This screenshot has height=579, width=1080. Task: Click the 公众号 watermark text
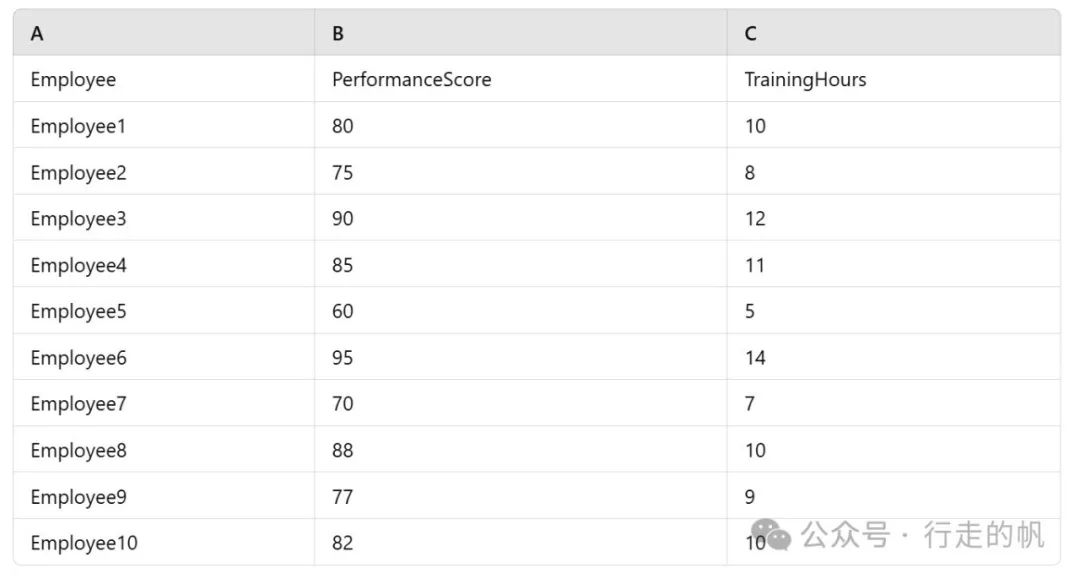pyautogui.click(x=846, y=536)
